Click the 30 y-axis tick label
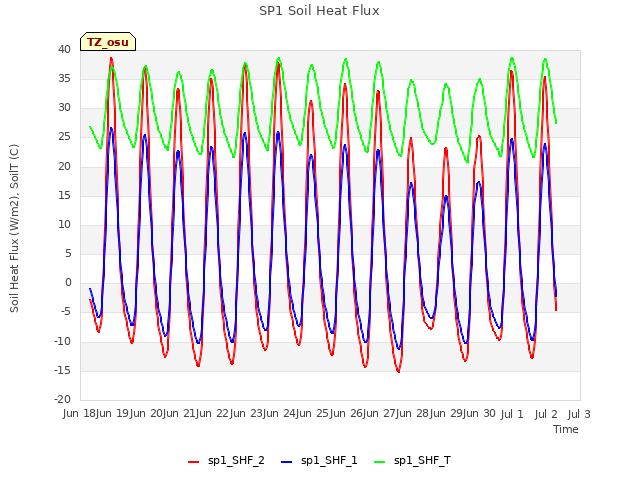Viewport: 640px width, 480px height. [x=64, y=108]
